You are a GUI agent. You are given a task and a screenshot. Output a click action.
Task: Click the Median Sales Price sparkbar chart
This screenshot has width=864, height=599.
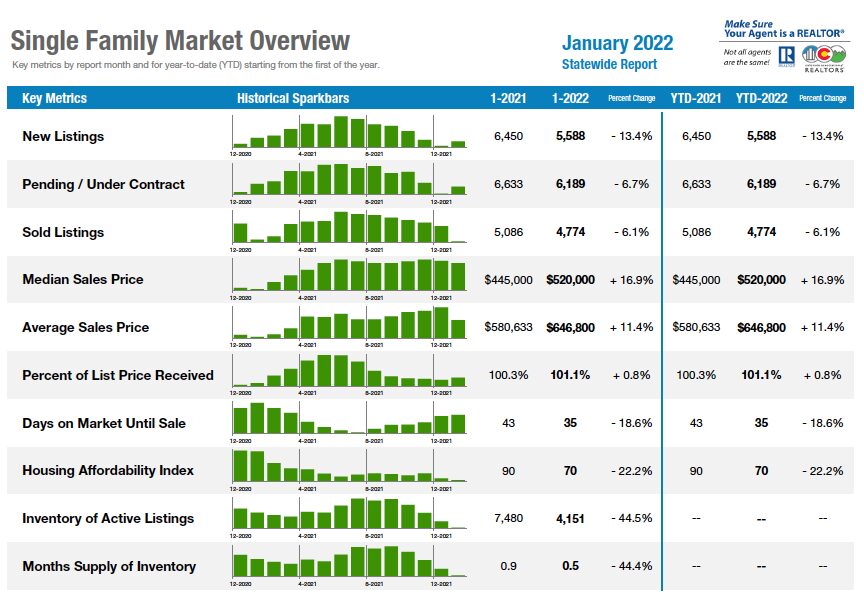(x=349, y=279)
